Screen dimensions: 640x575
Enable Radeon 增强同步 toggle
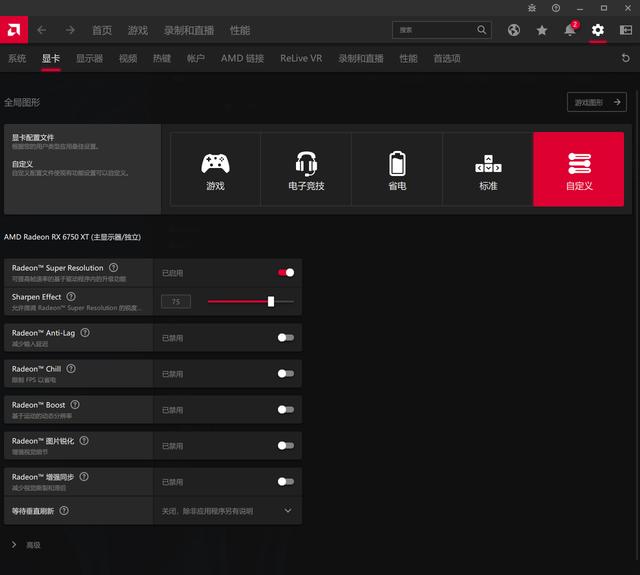click(x=286, y=482)
